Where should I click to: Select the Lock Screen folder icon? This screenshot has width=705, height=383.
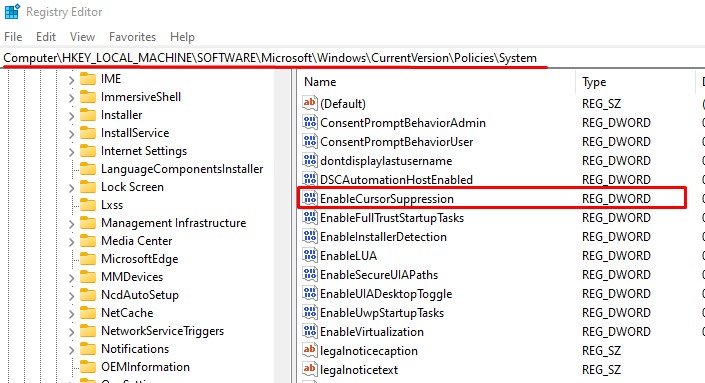click(x=88, y=187)
